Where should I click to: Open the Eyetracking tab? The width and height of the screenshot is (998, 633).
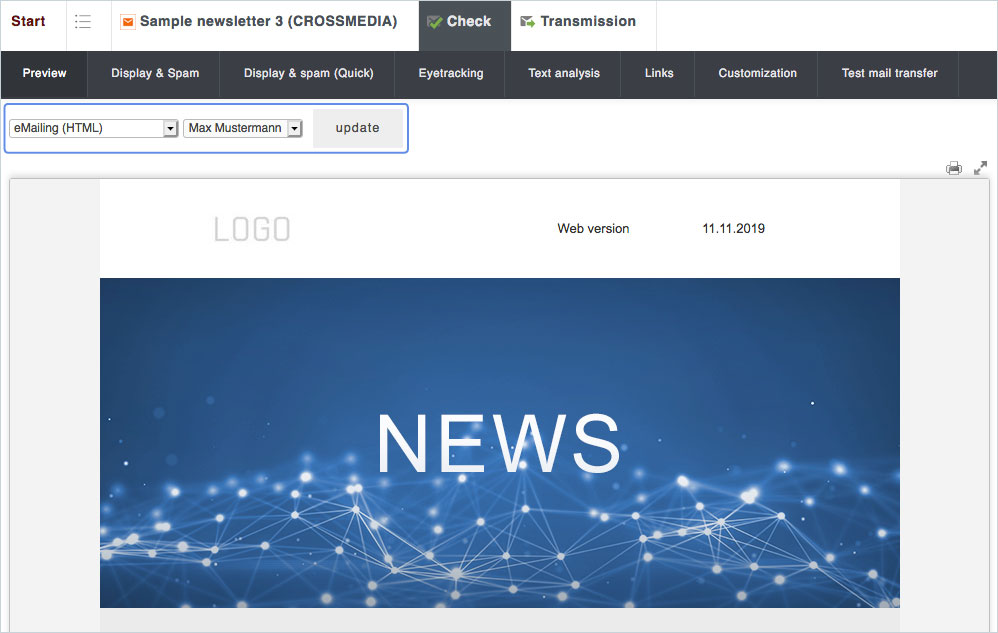[x=451, y=73]
